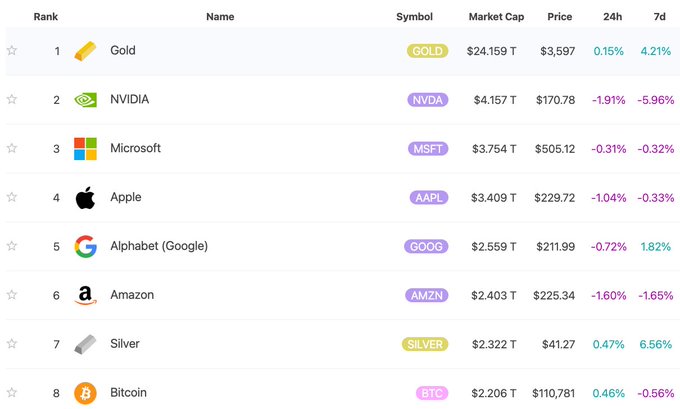Sort by the Symbol column header
The image size is (680, 409).
[414, 16]
